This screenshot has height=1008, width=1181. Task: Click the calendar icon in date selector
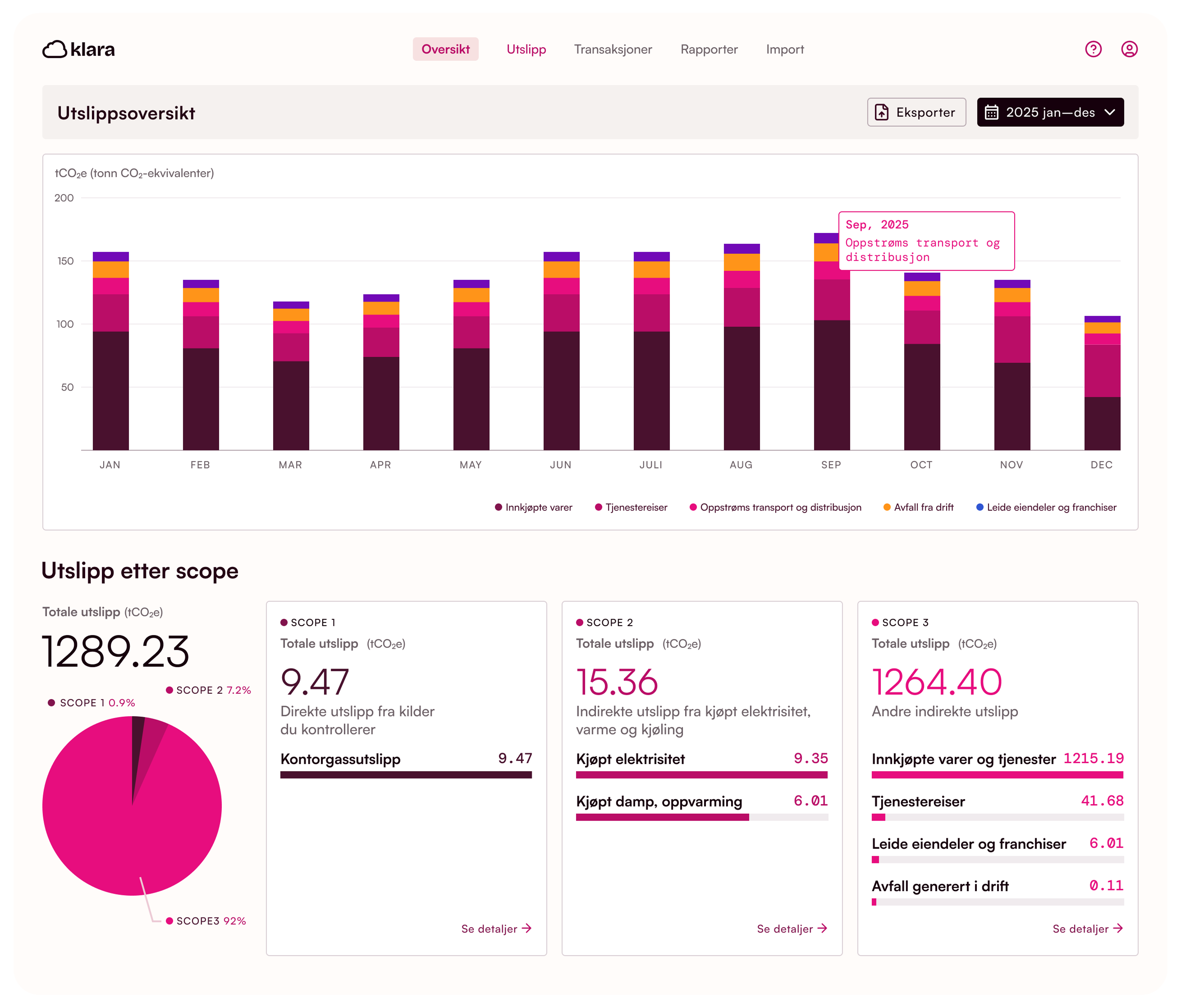click(x=992, y=112)
